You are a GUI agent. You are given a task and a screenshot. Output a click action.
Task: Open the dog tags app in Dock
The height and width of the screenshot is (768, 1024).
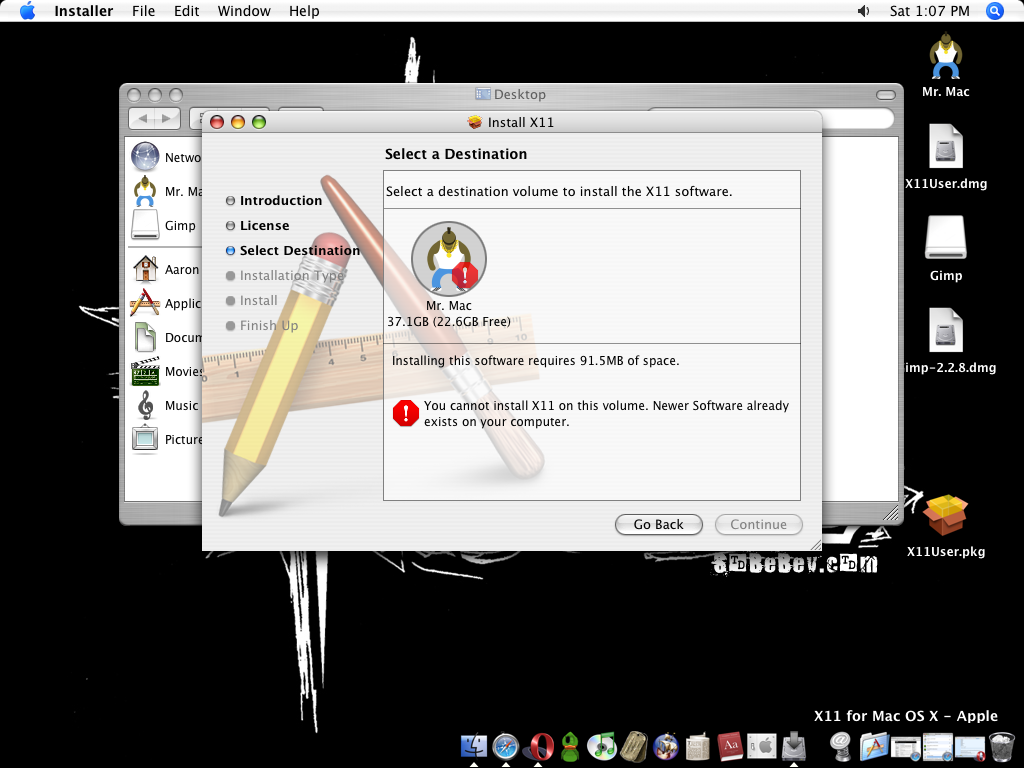(633, 746)
